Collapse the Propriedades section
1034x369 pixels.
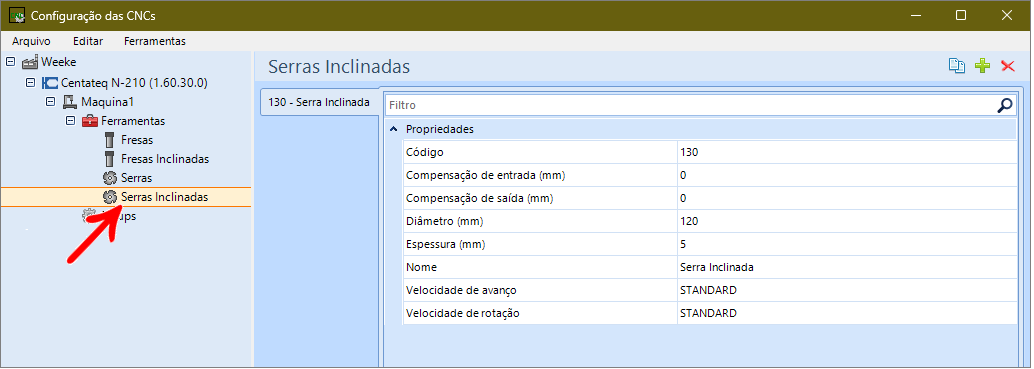394,129
